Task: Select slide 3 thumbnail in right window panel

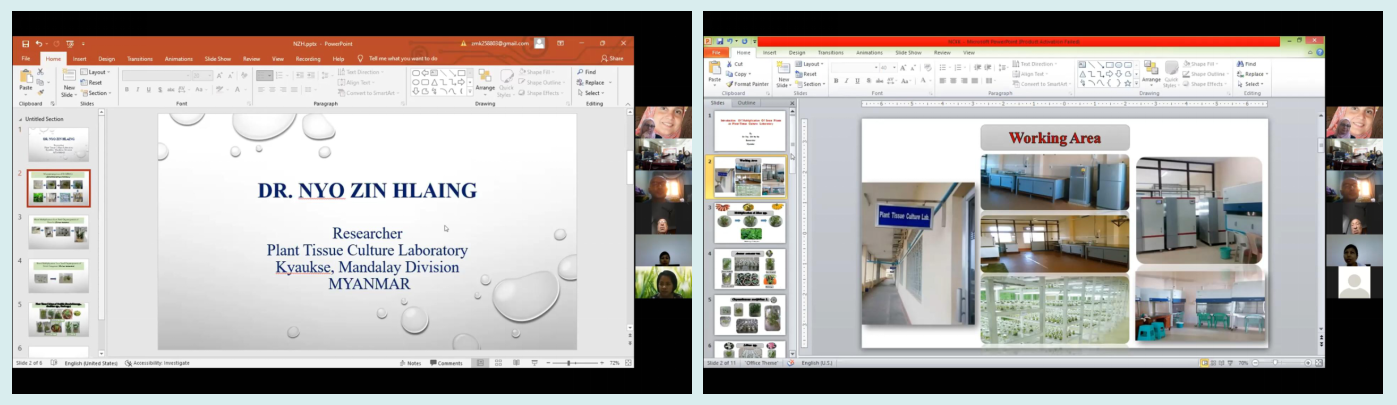Action: click(749, 224)
